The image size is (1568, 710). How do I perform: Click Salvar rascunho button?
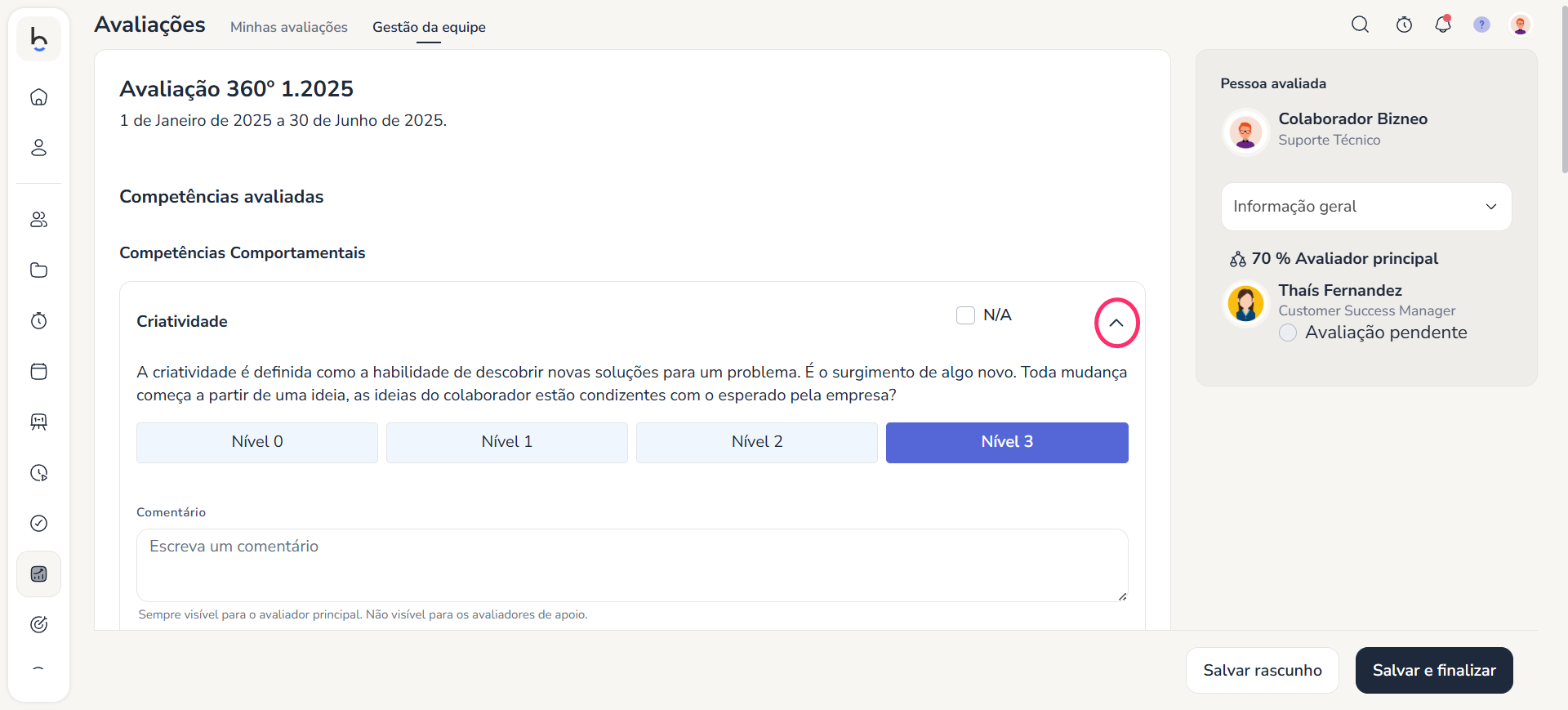tap(1262, 670)
